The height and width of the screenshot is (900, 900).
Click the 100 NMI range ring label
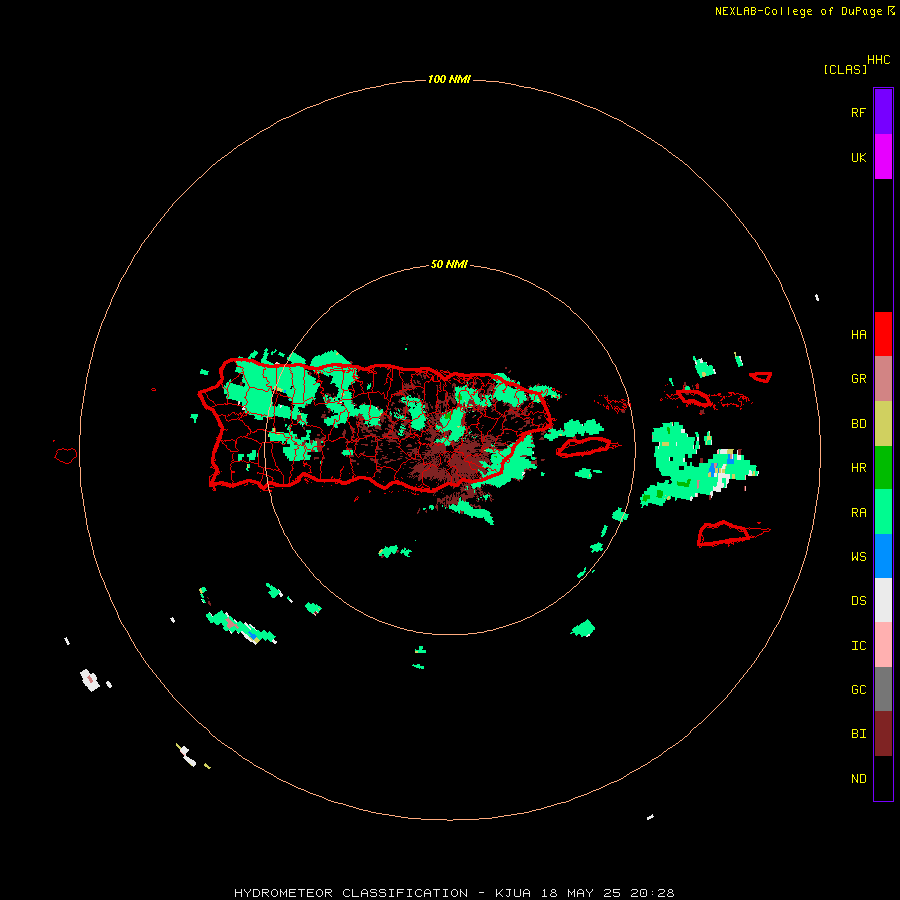coord(449,79)
